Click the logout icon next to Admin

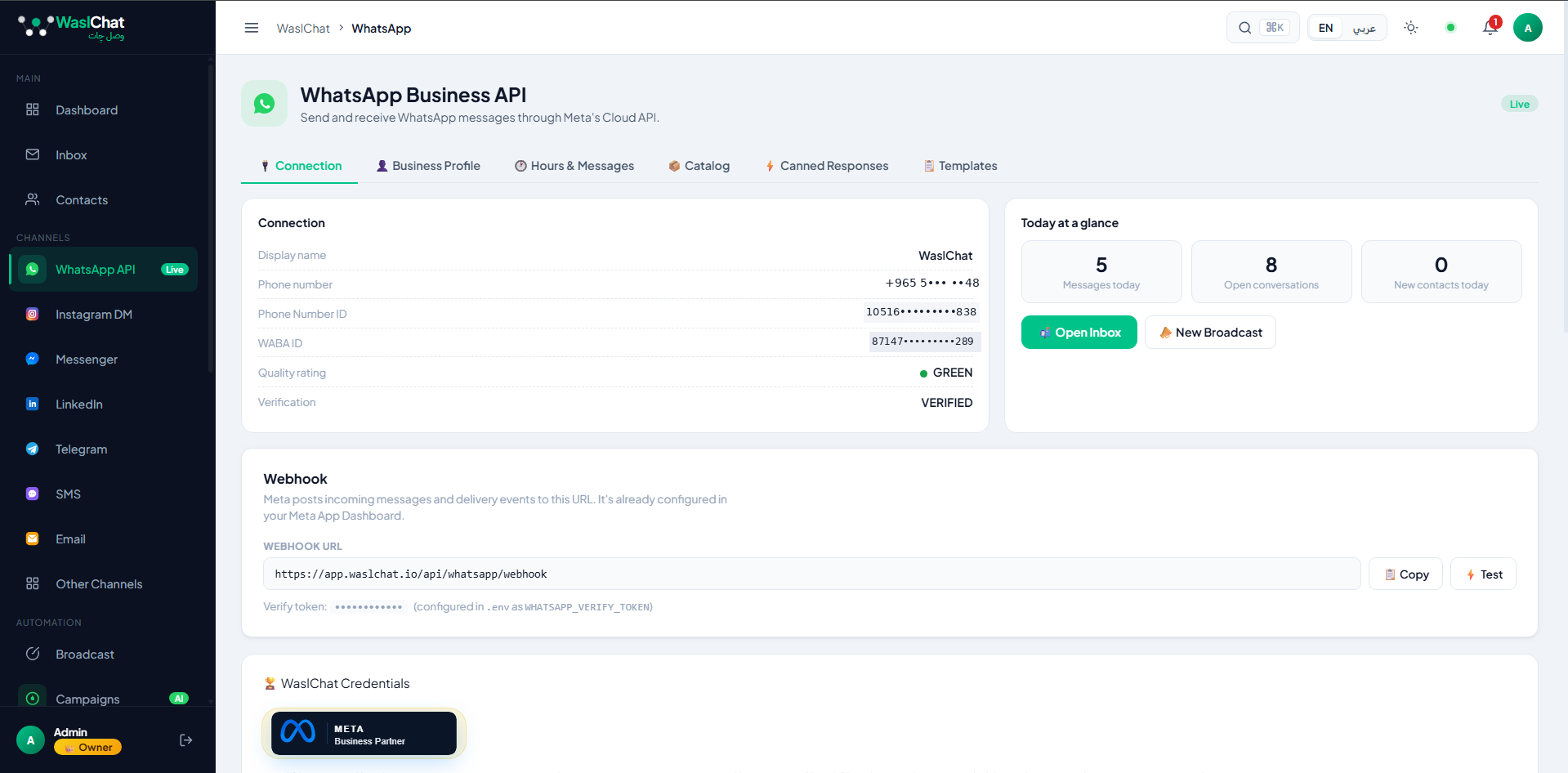[x=186, y=740]
